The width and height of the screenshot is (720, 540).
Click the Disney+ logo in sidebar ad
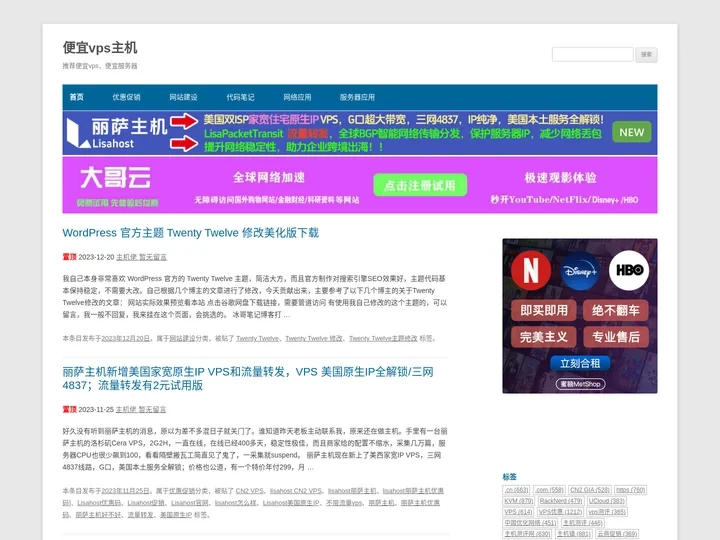point(580,271)
